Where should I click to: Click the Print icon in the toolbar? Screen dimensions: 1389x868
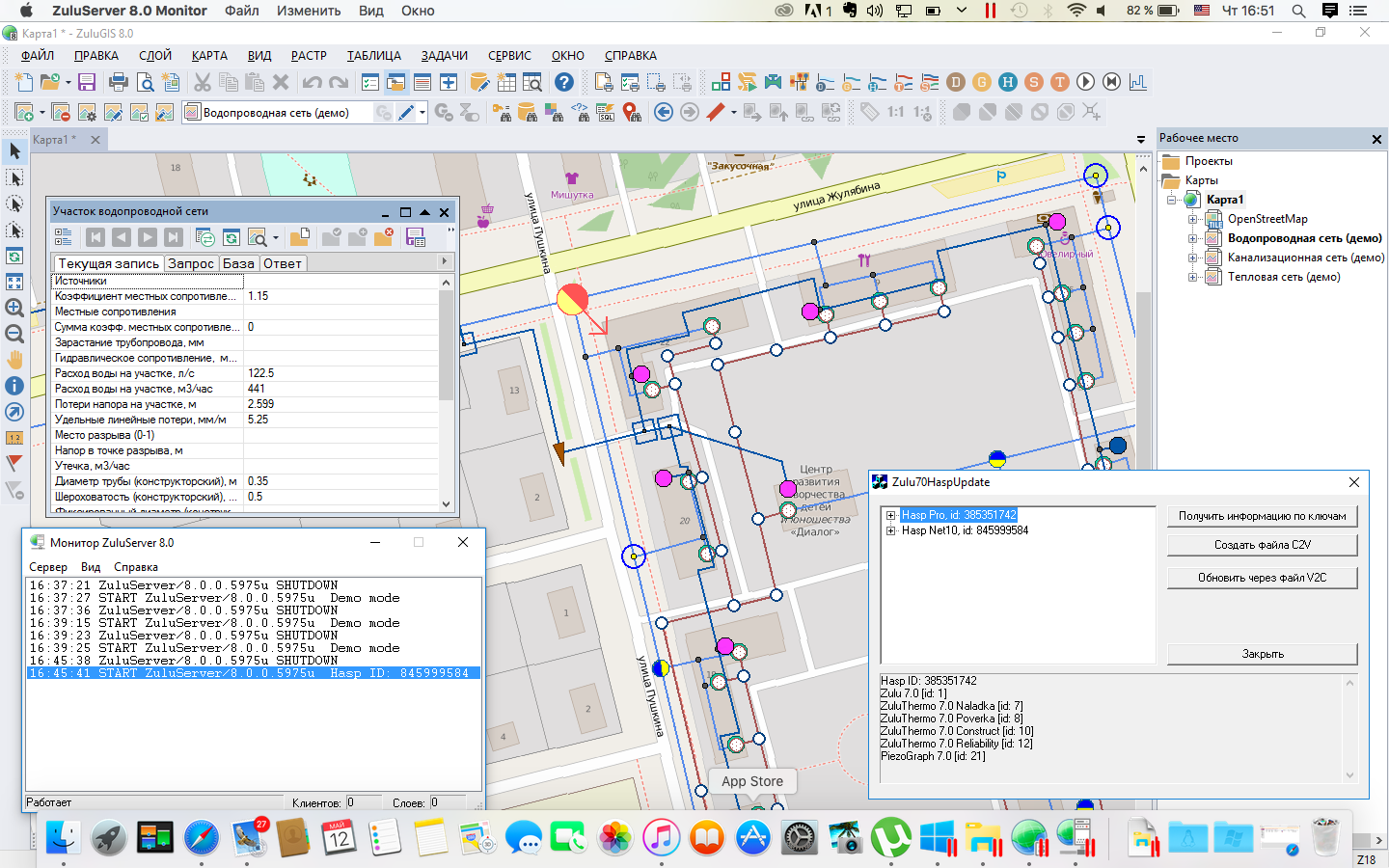pos(119,82)
